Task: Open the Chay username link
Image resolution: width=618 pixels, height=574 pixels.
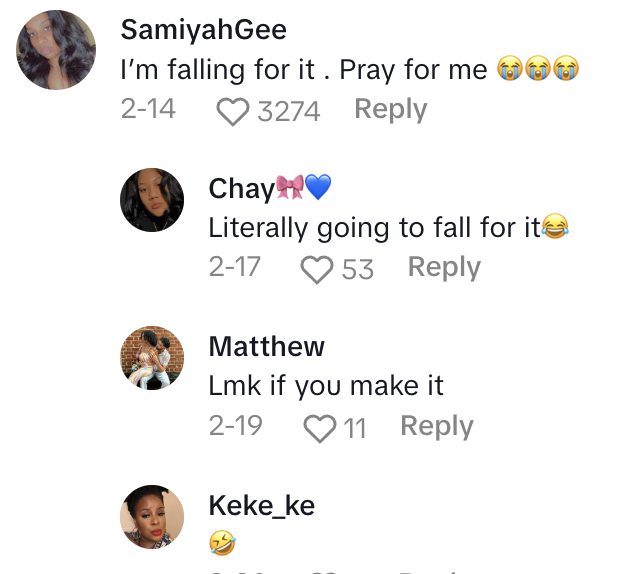Action: 241,188
